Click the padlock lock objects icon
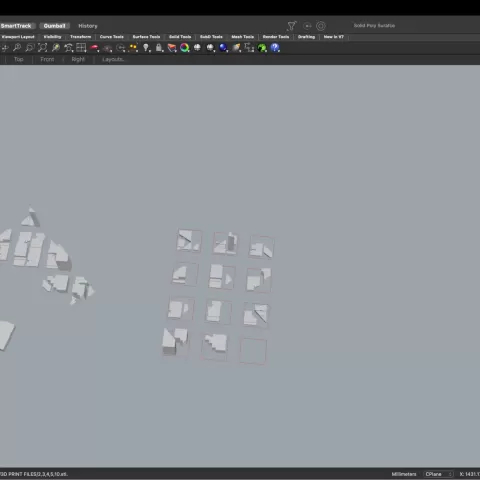 pos(159,48)
